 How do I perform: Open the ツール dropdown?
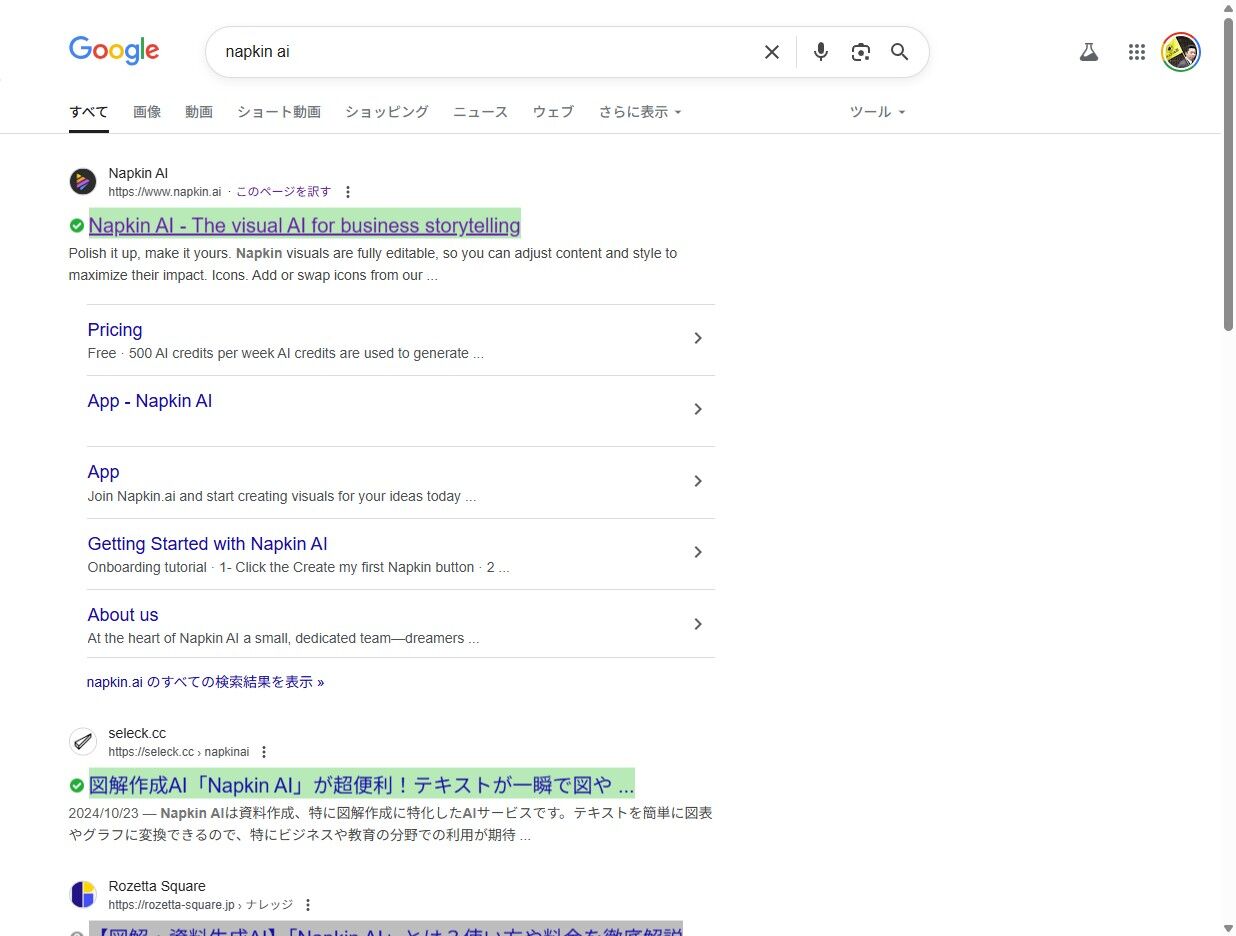point(877,112)
